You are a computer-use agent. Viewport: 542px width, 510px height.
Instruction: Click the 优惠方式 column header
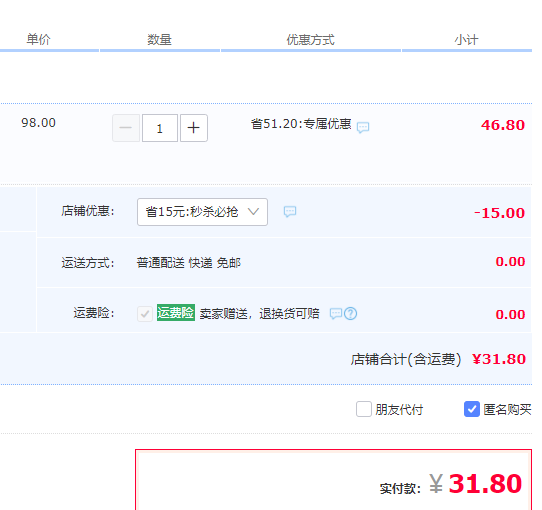coord(310,40)
